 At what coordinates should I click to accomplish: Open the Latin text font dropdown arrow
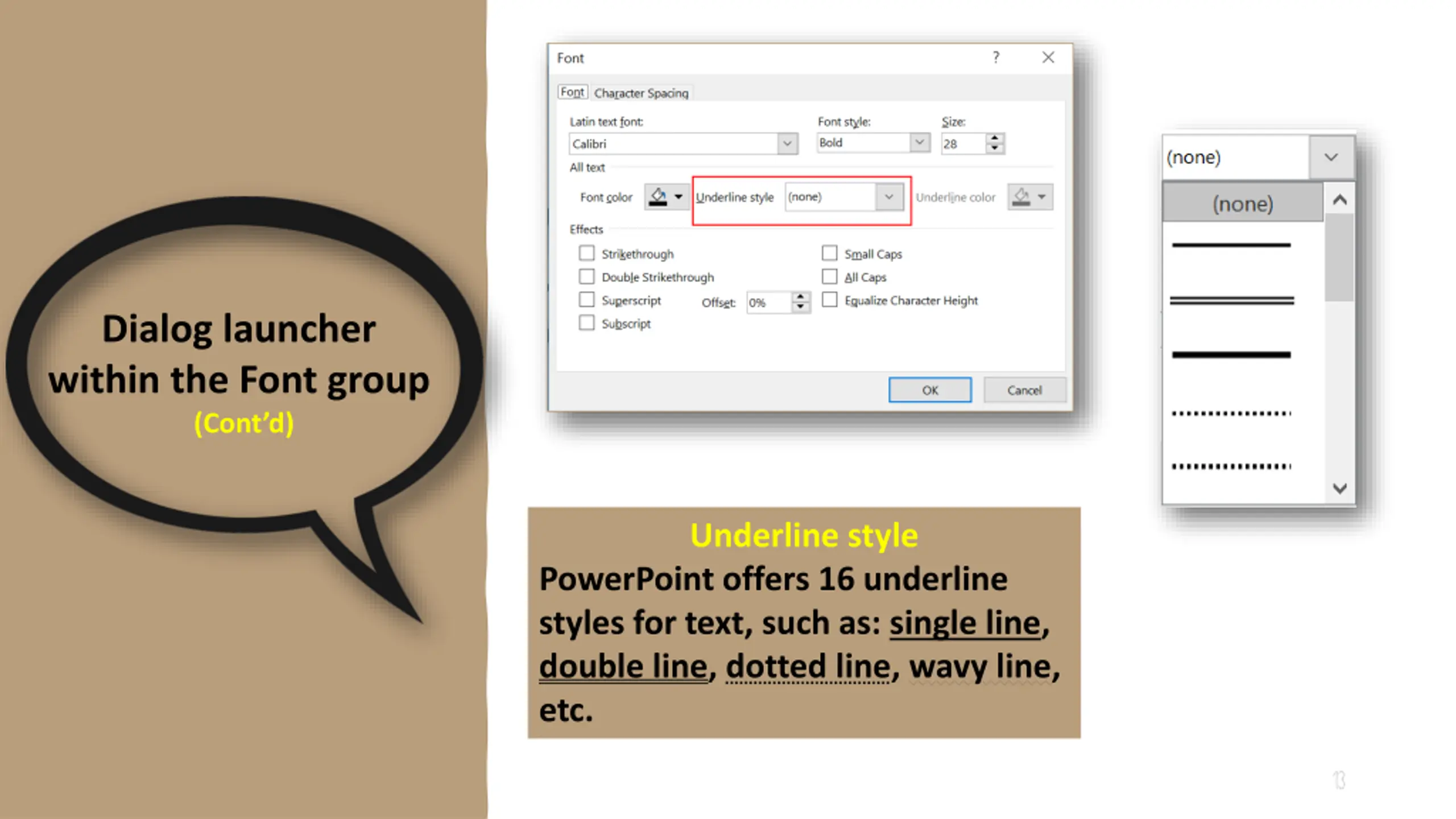click(x=787, y=143)
